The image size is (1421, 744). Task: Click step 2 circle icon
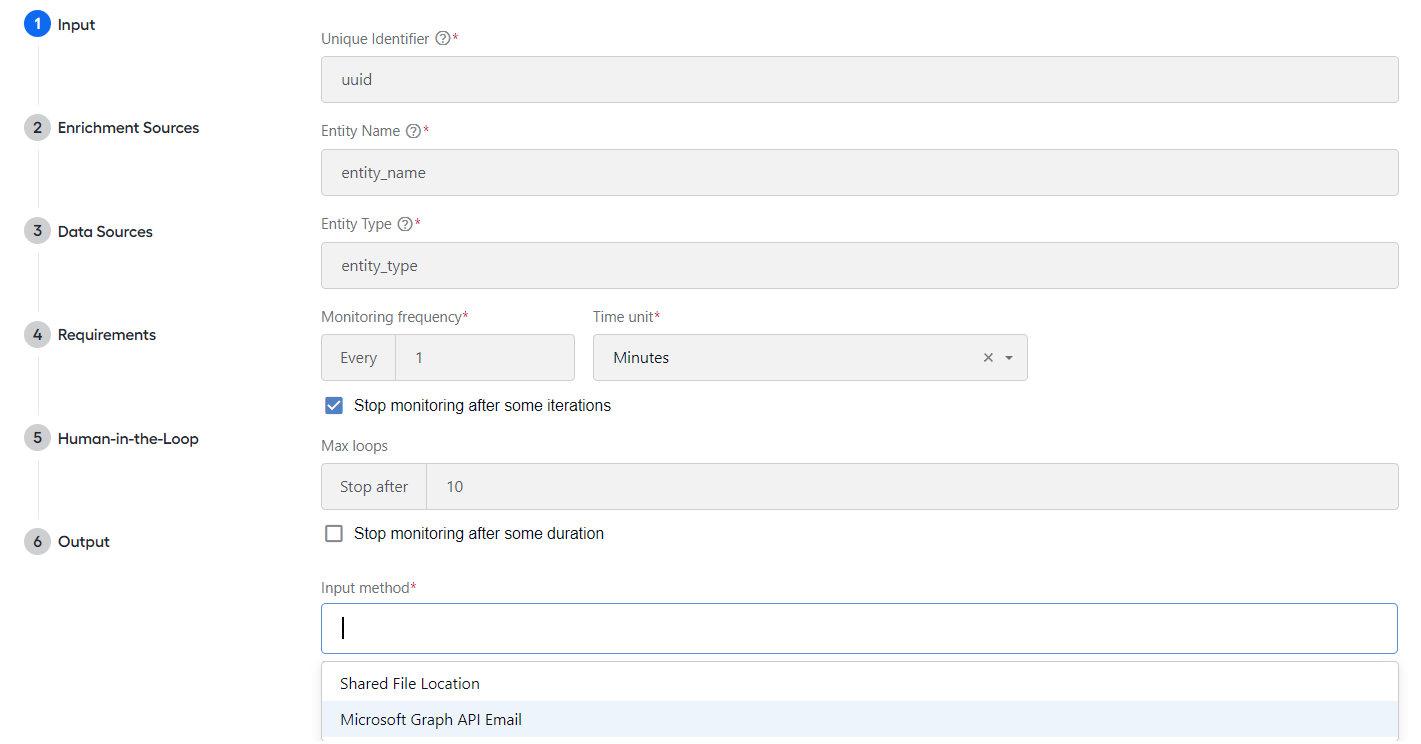(37, 128)
